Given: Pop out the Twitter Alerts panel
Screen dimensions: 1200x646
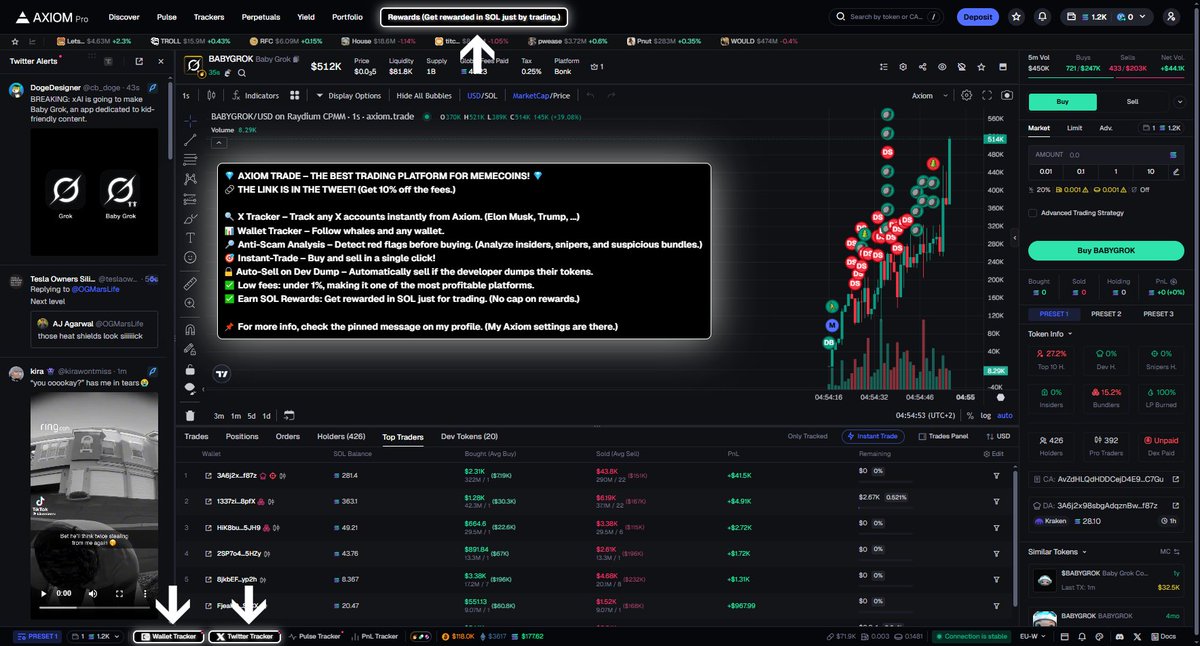Looking at the screenshot, I should click(139, 61).
